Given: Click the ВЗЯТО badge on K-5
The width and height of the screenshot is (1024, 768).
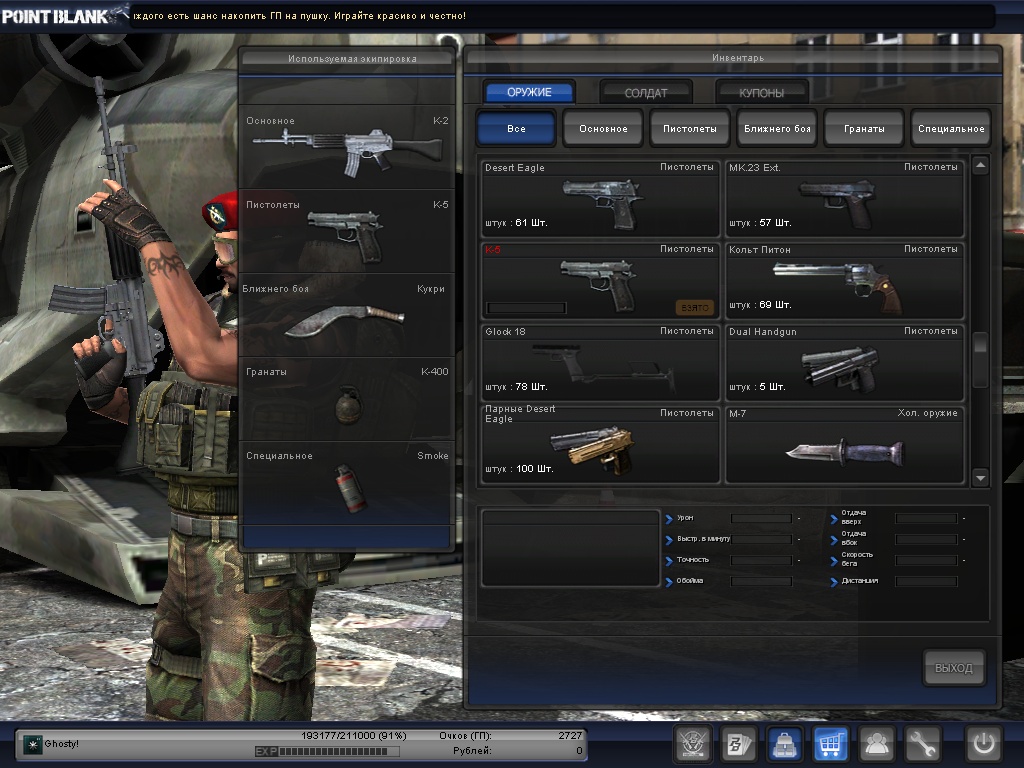Looking at the screenshot, I should (x=694, y=308).
